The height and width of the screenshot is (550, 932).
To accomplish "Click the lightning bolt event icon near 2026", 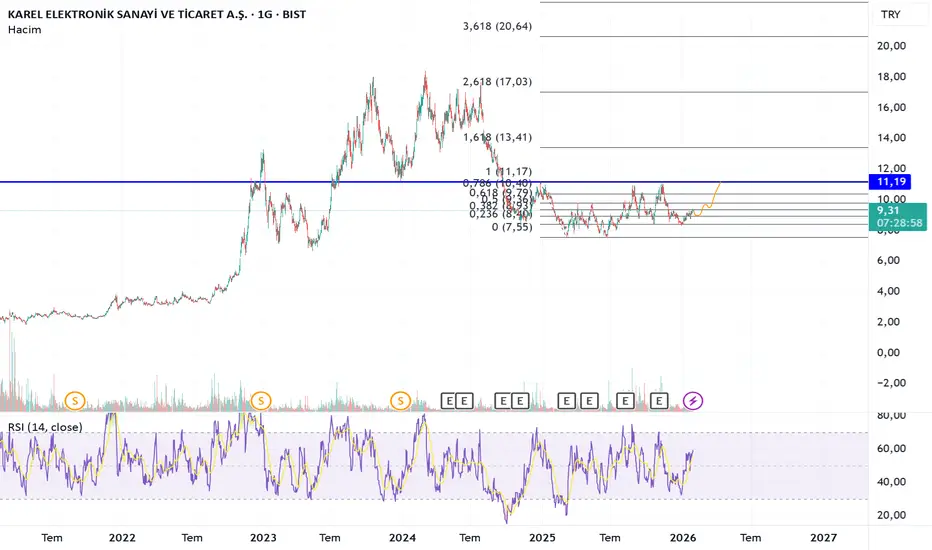I will pos(692,401).
